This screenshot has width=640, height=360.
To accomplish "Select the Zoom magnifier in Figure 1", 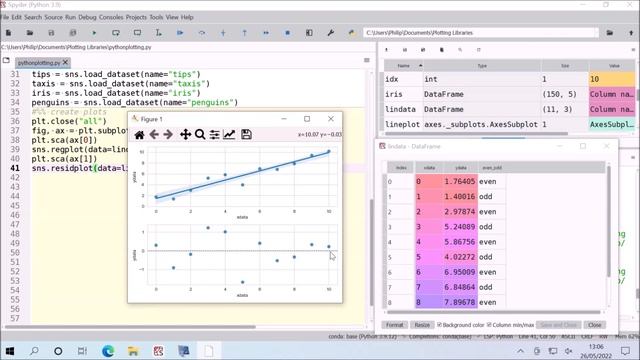I will pyautogui.click(x=200, y=135).
